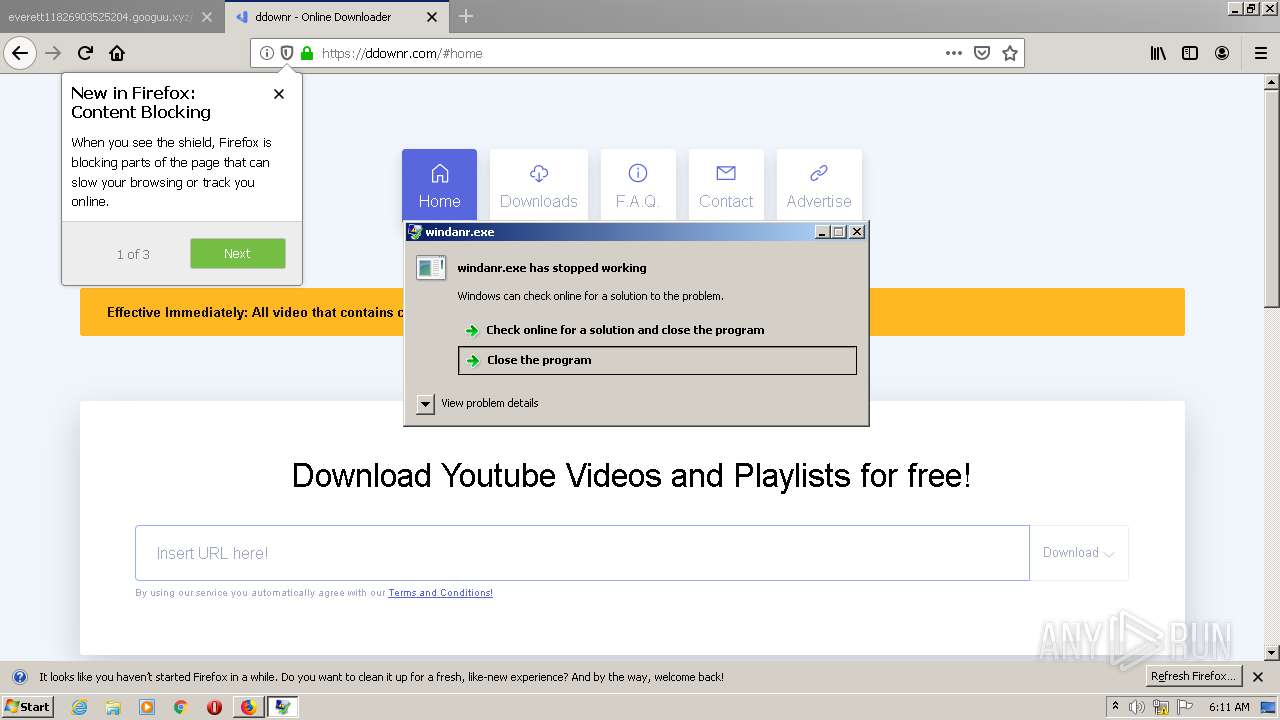The width and height of the screenshot is (1280, 720).
Task: Open the content blocking shield icon
Action: pyautogui.click(x=286, y=53)
